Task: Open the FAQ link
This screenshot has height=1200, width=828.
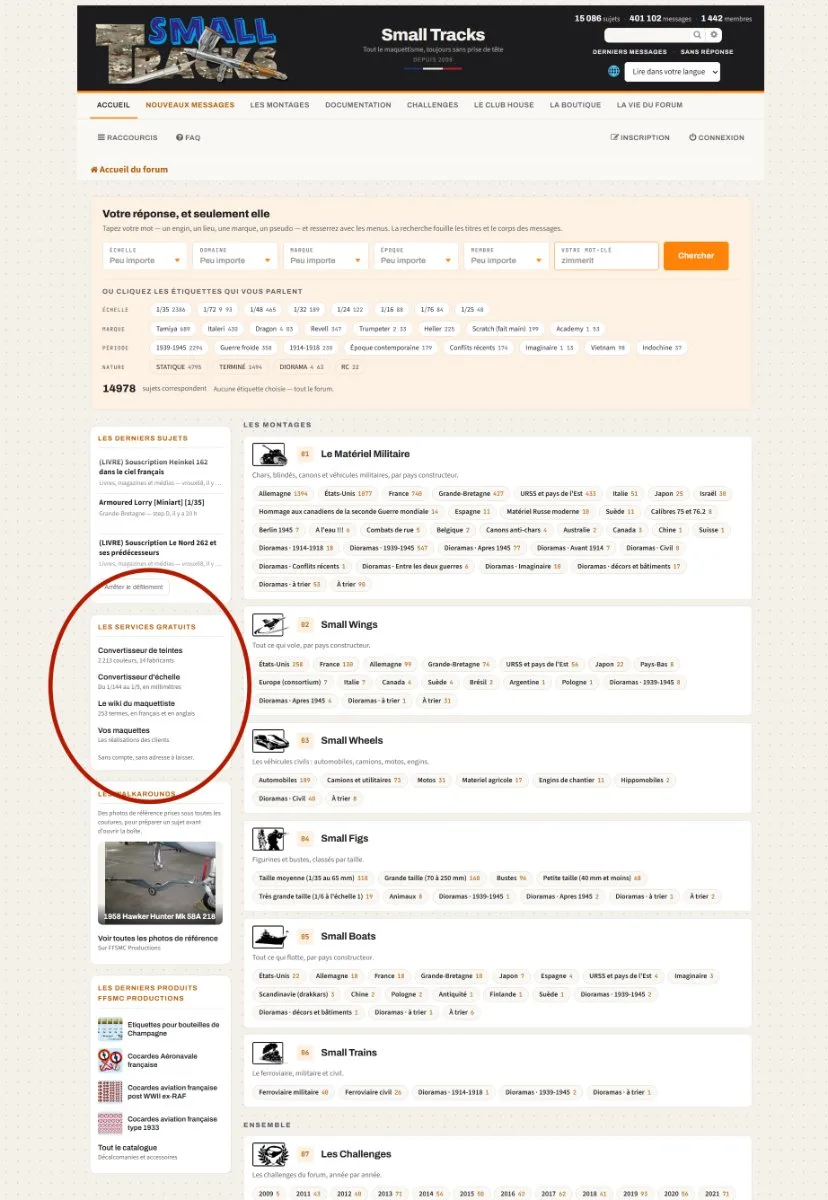Action: pos(188,138)
